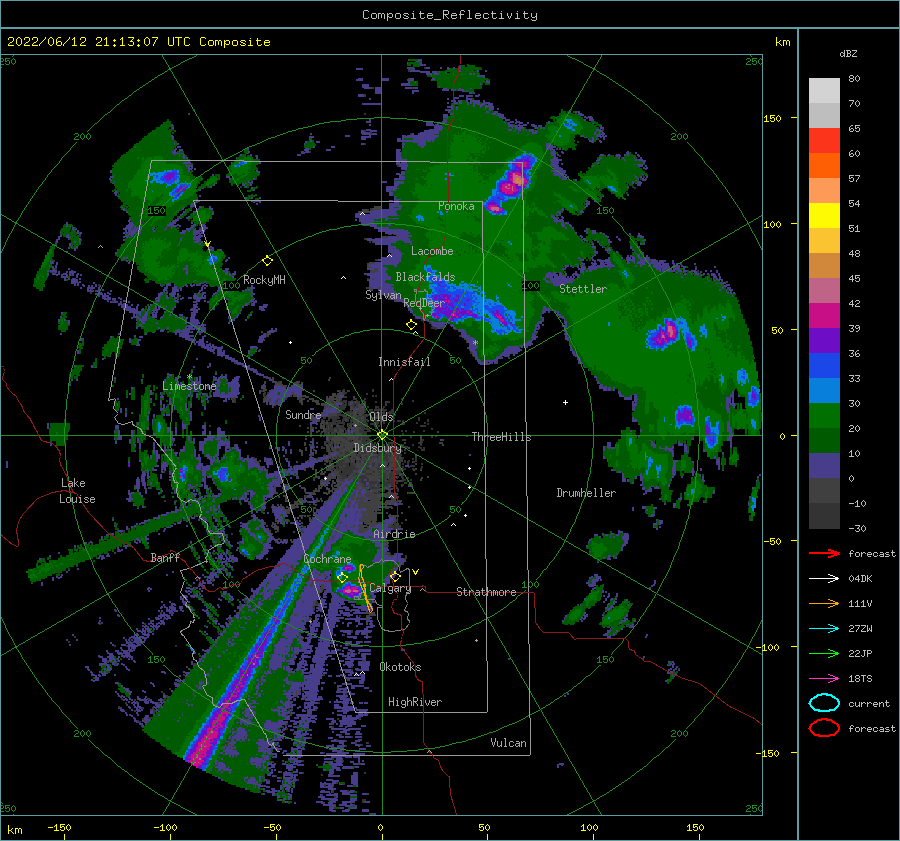Screen dimensions: 900x841
Task: Select the red forecast ellipse icon
Action: [824, 728]
